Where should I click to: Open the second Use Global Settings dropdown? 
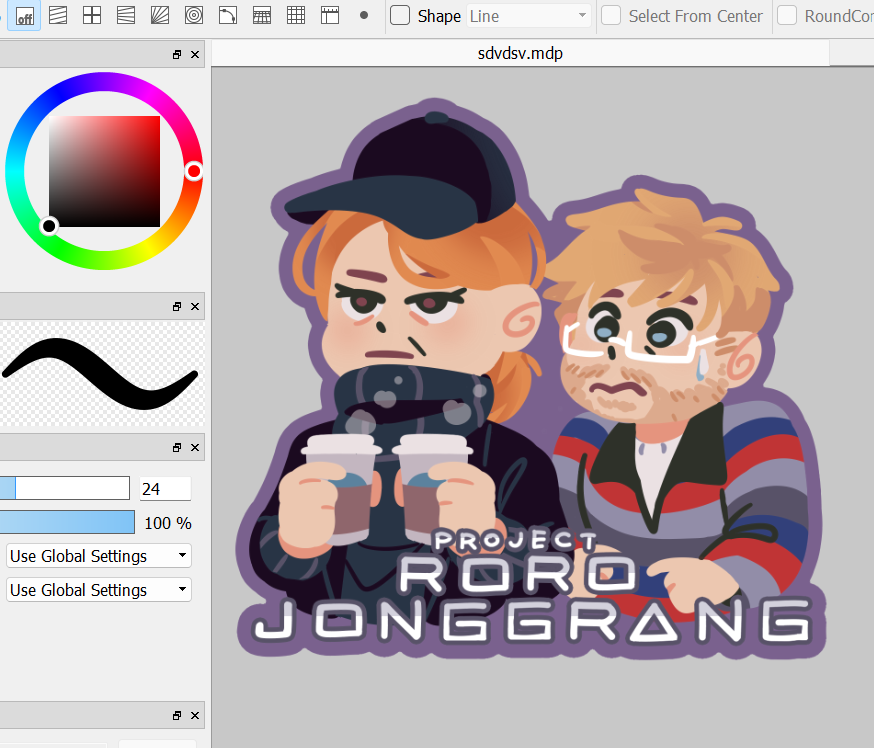(99, 590)
